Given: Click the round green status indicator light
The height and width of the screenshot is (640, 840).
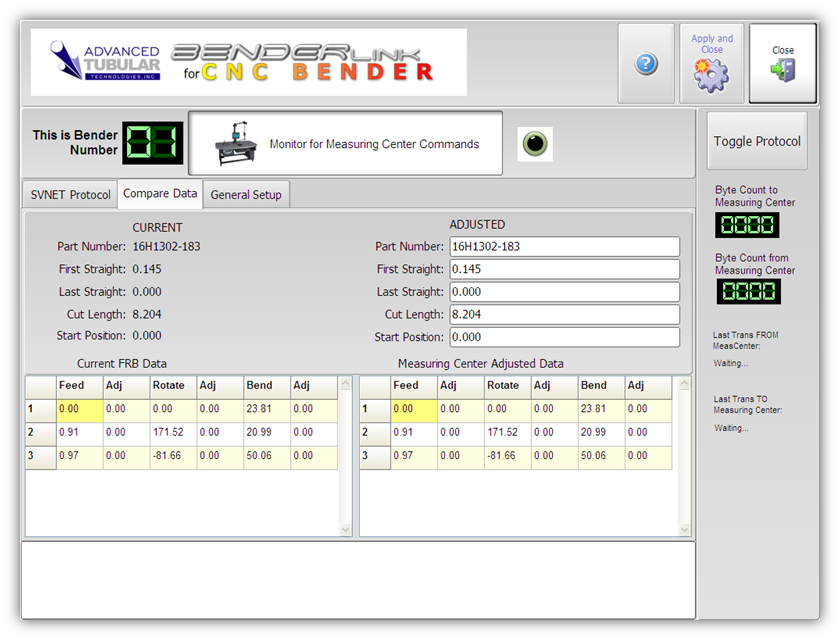Looking at the screenshot, I should pos(536,144).
